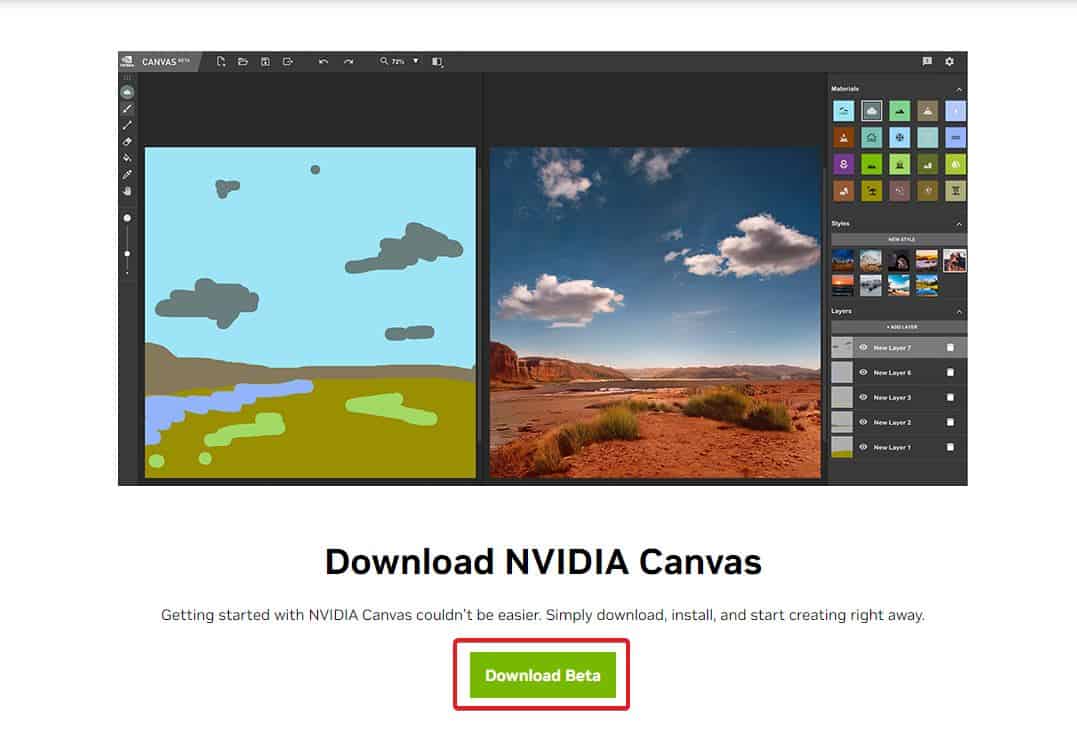The width and height of the screenshot is (1077, 731).
Task: Toggle visibility of New Layer 3
Action: (863, 398)
